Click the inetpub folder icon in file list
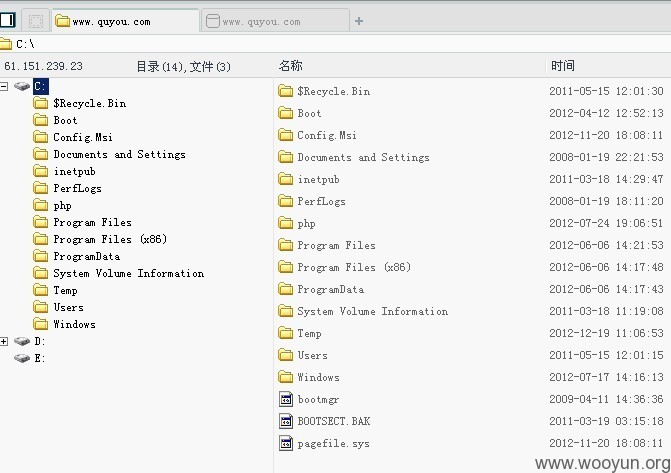This screenshot has height=473, width=671. (285, 179)
